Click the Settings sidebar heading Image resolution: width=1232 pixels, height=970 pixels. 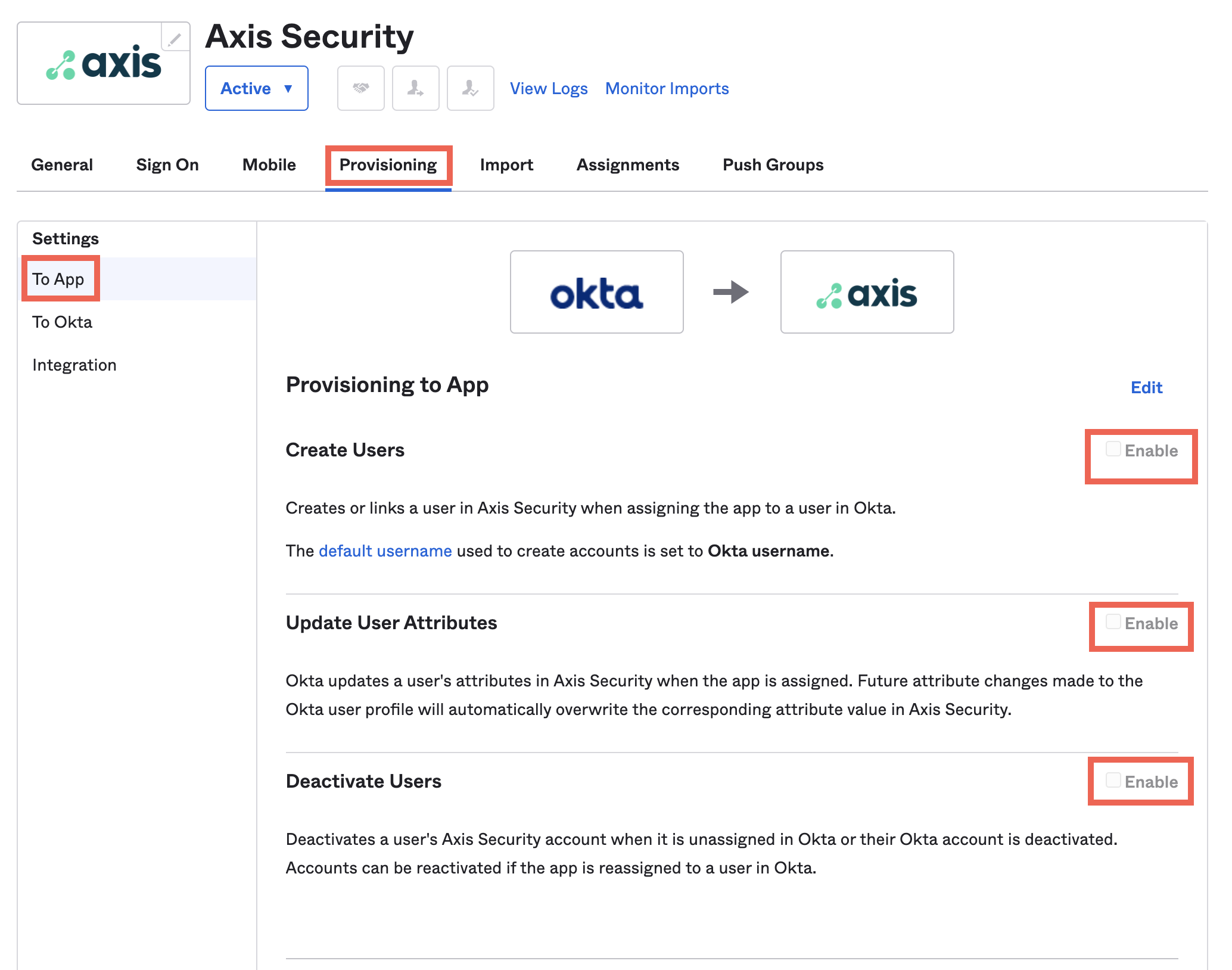point(66,239)
